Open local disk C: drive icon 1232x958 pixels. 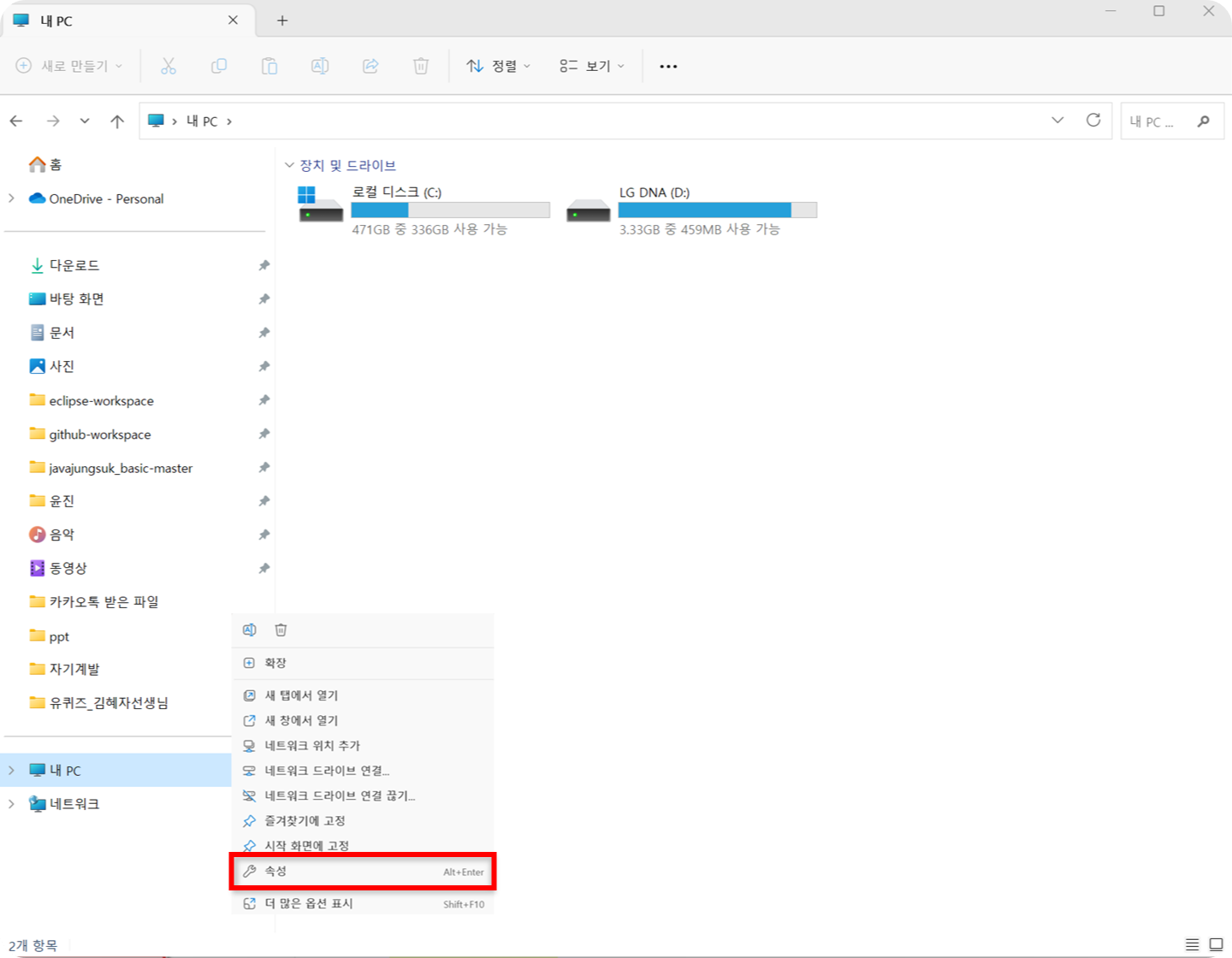pos(320,205)
